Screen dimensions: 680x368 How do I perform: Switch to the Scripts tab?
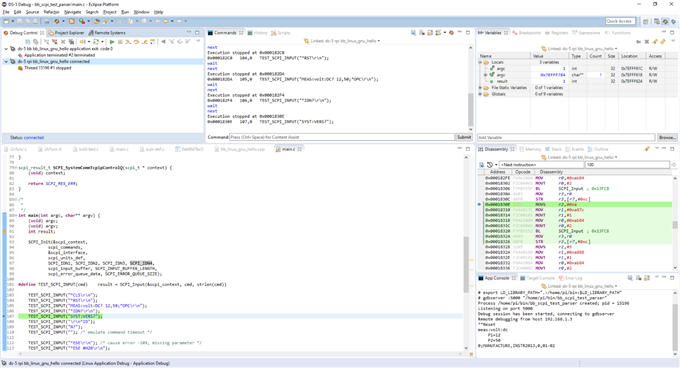[281, 33]
